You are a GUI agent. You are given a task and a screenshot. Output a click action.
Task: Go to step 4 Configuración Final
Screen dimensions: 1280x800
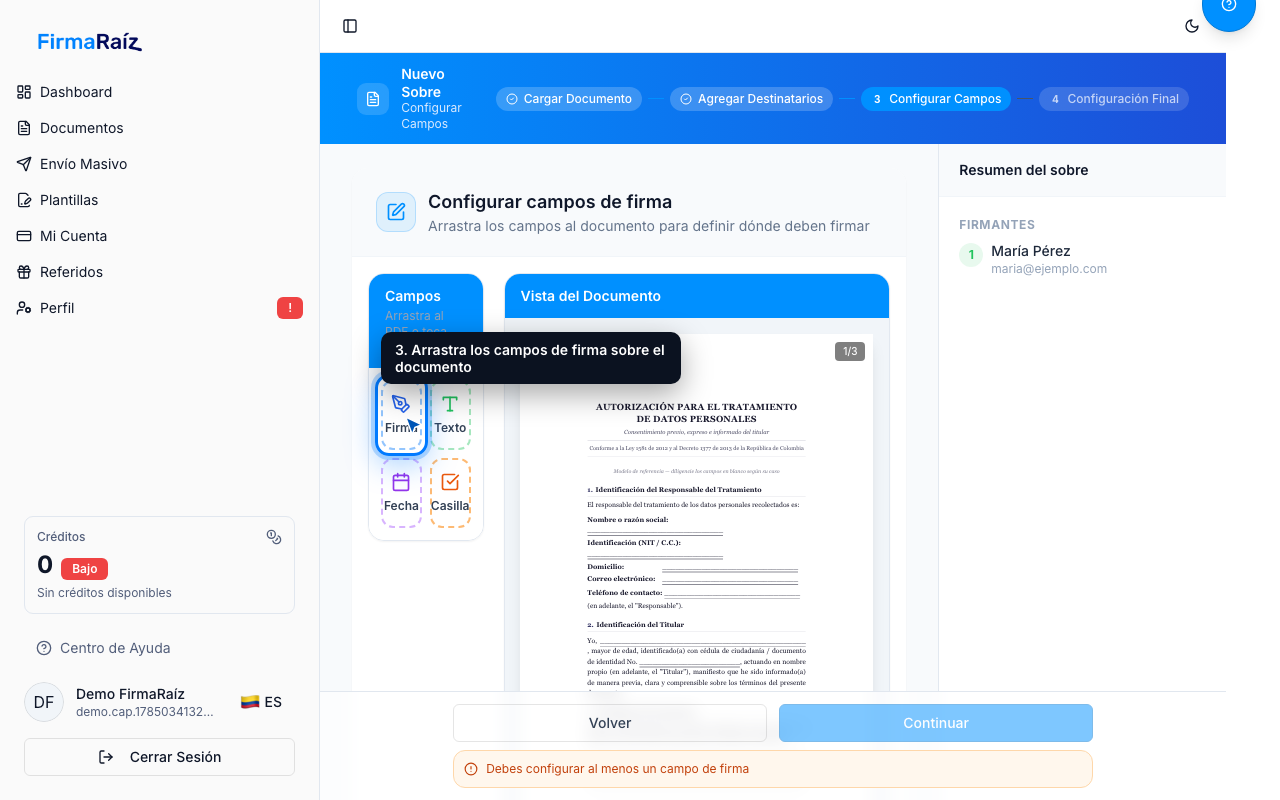pos(1114,99)
